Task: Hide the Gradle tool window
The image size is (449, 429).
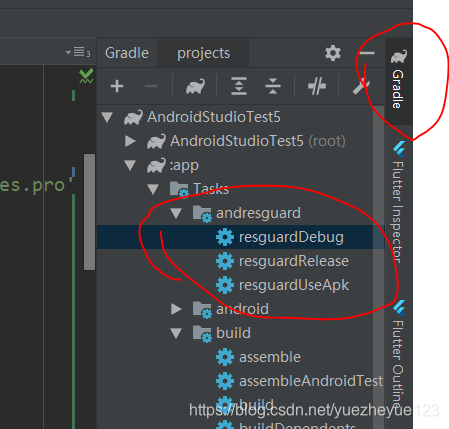Action: point(367,53)
